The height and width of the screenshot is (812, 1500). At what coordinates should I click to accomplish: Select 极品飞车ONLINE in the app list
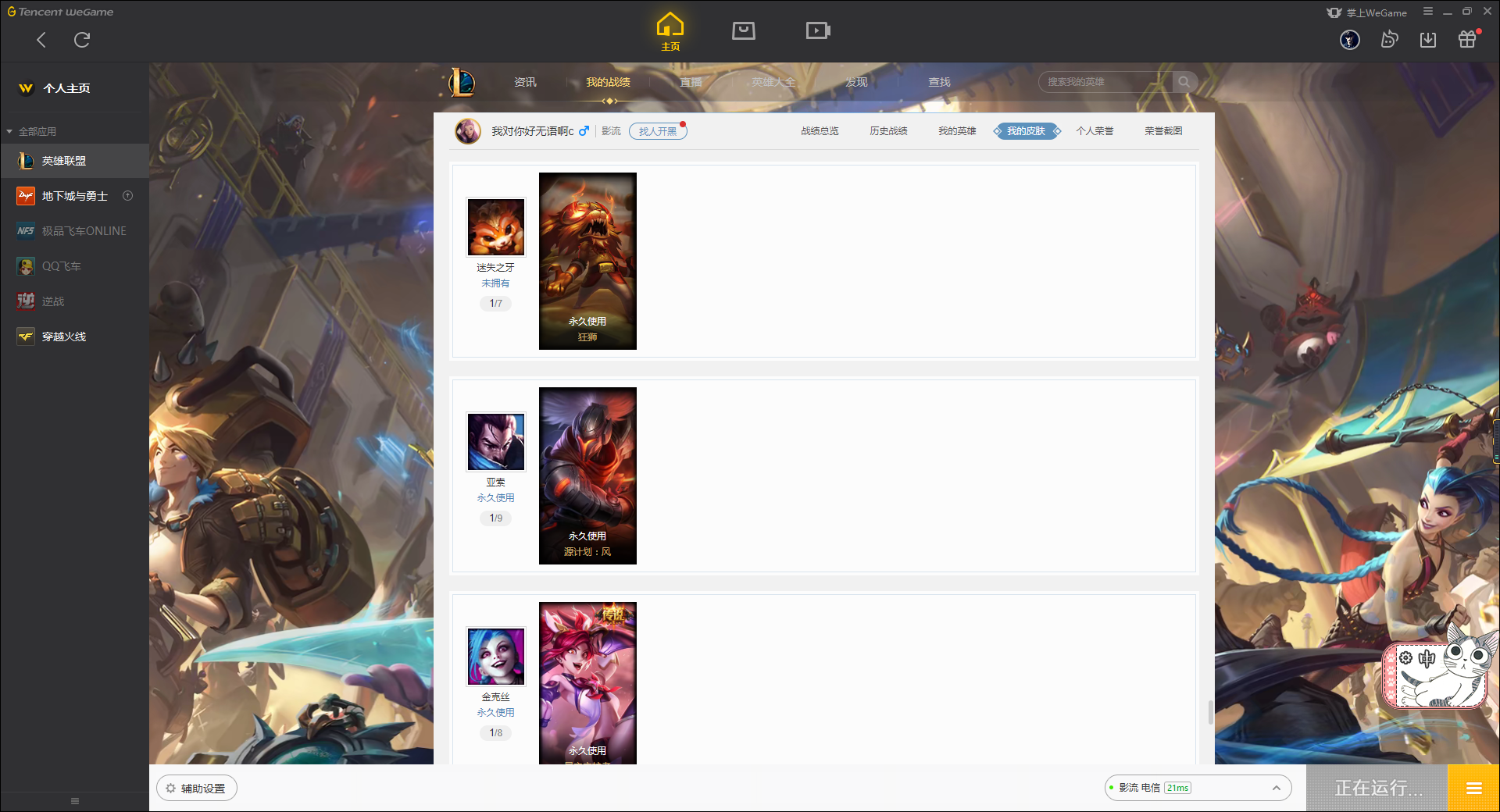point(74,231)
